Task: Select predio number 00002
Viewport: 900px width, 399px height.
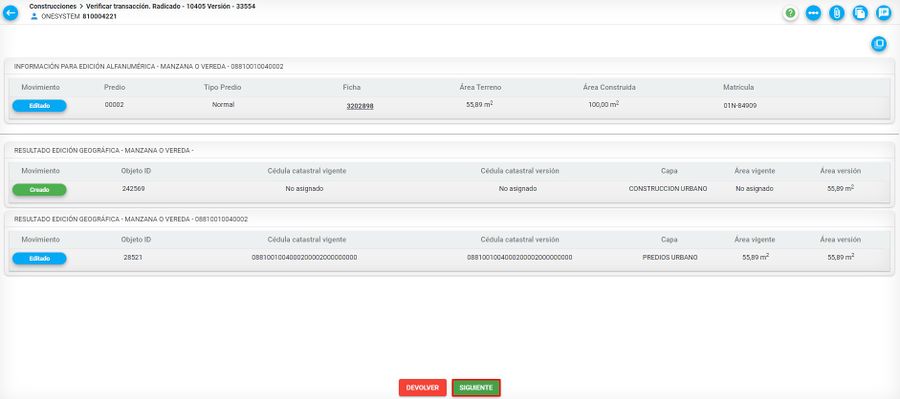Action: (x=114, y=104)
